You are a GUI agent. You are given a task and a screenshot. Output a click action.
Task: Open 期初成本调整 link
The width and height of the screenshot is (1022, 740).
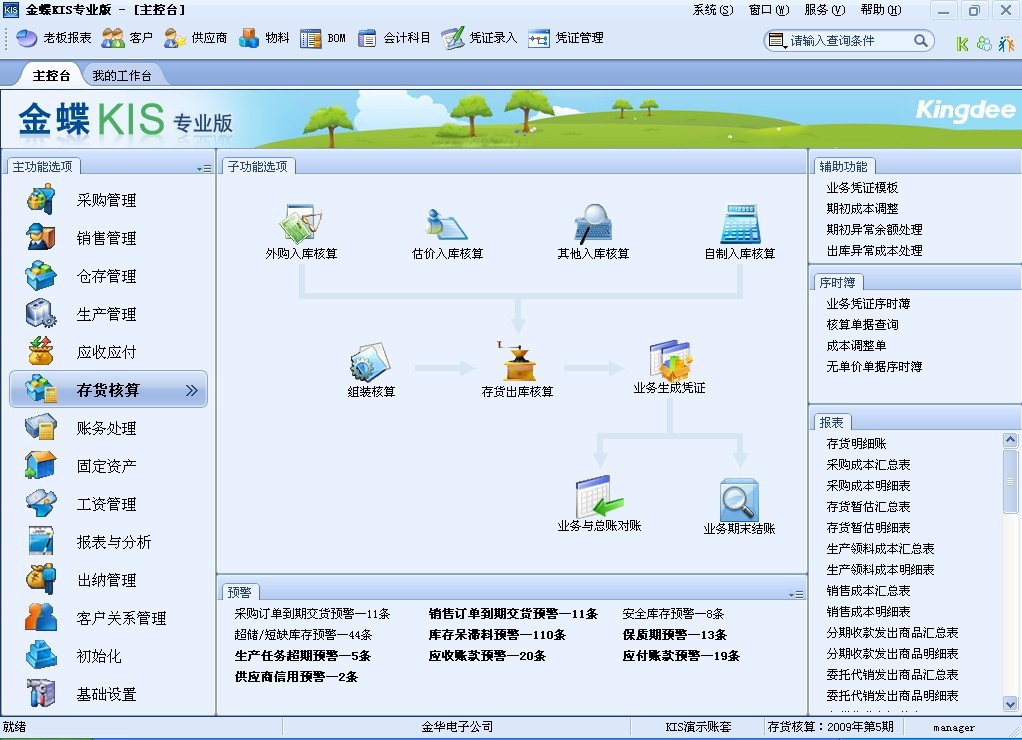tap(862, 209)
